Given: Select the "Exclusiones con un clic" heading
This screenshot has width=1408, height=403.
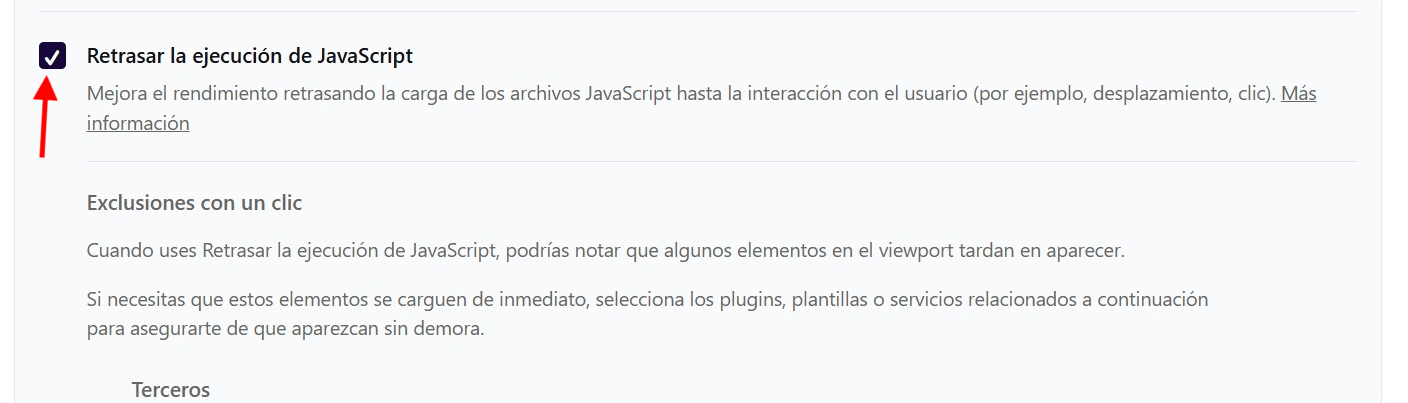Looking at the screenshot, I should tap(194, 203).
